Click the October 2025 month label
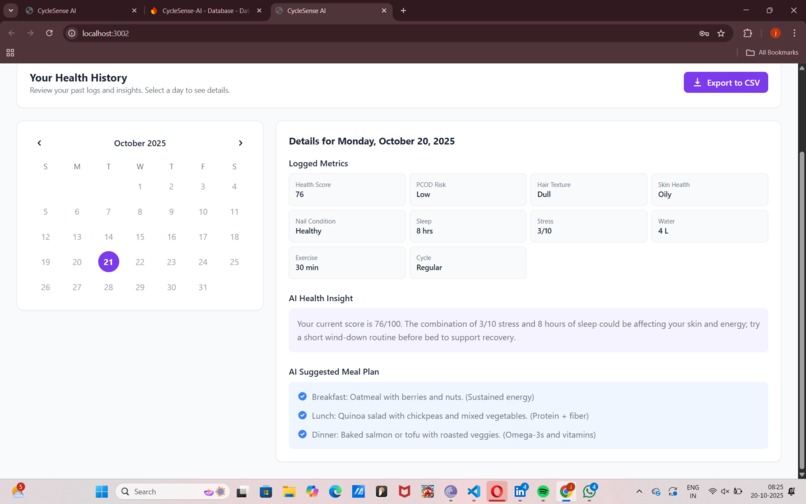The image size is (806, 504). (x=140, y=143)
